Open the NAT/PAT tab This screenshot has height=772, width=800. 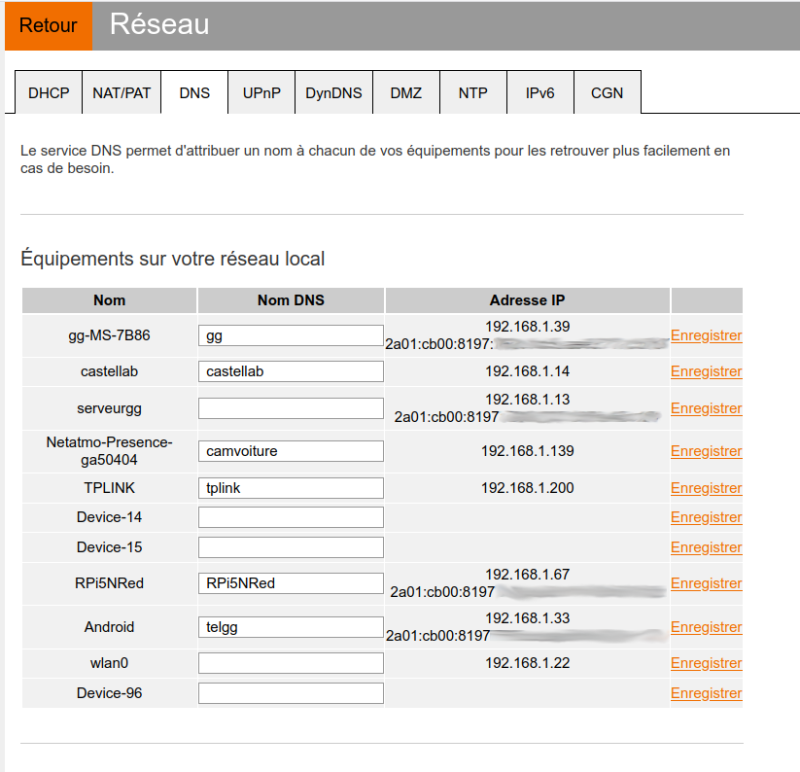click(x=121, y=93)
